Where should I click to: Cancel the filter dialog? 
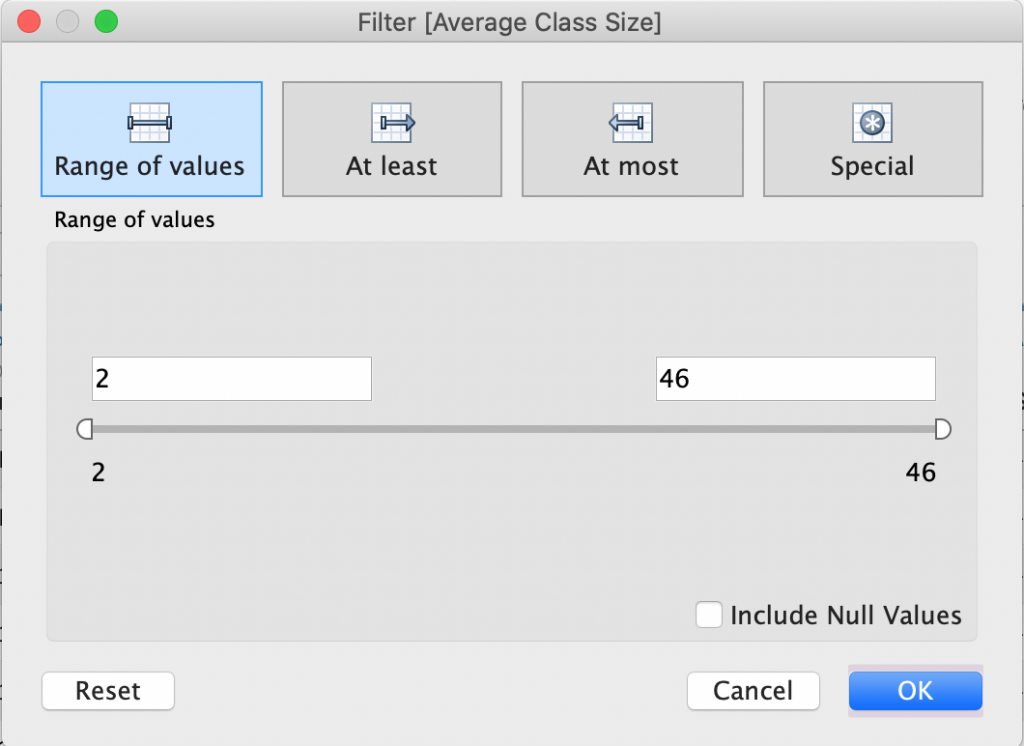point(753,690)
